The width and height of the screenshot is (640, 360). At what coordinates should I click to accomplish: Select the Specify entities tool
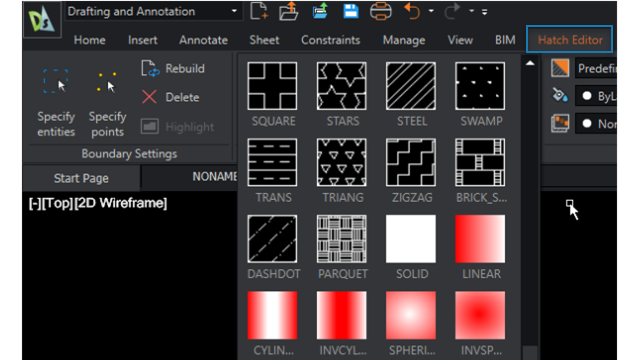(x=56, y=103)
